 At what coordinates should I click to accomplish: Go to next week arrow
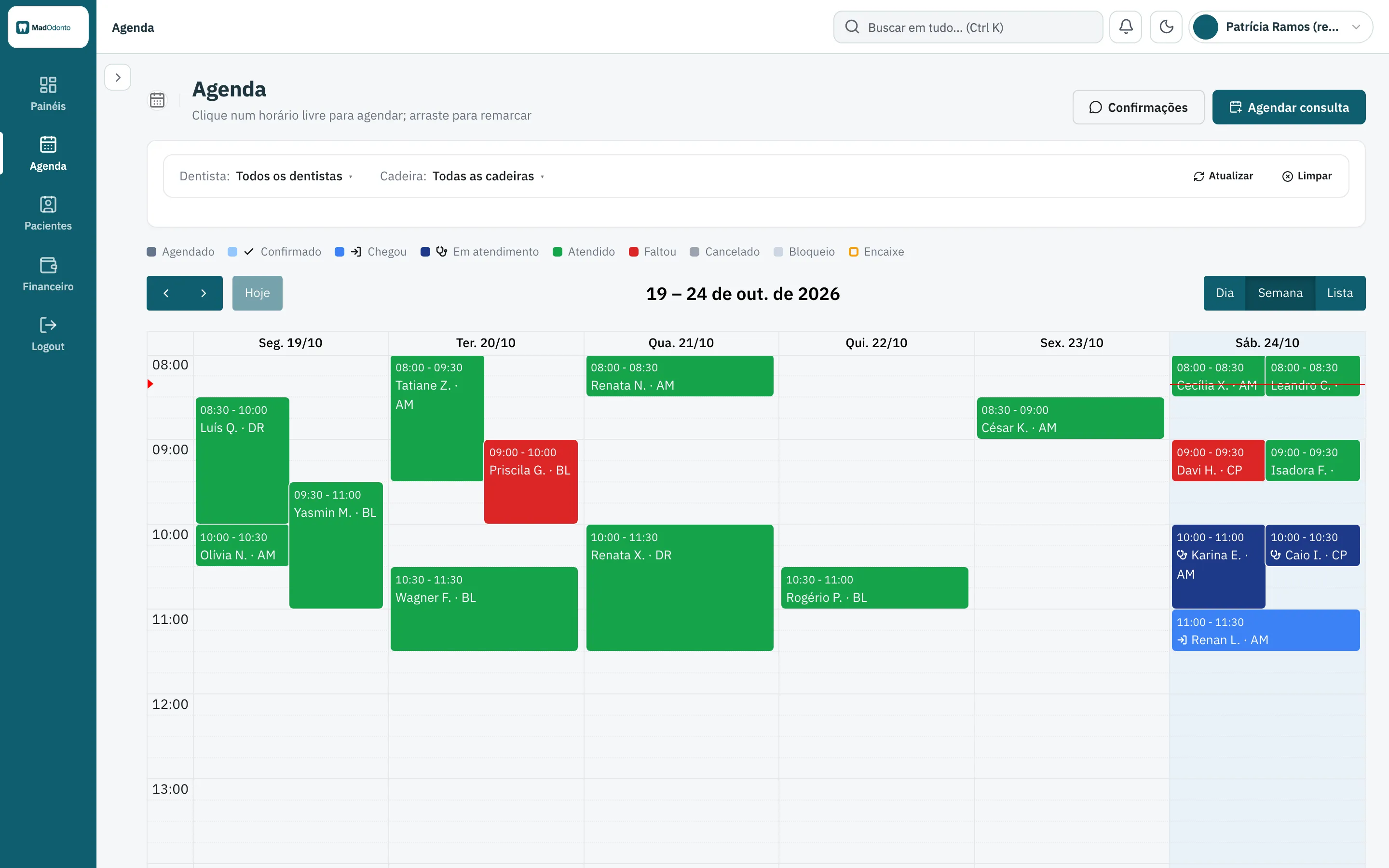[x=203, y=293]
